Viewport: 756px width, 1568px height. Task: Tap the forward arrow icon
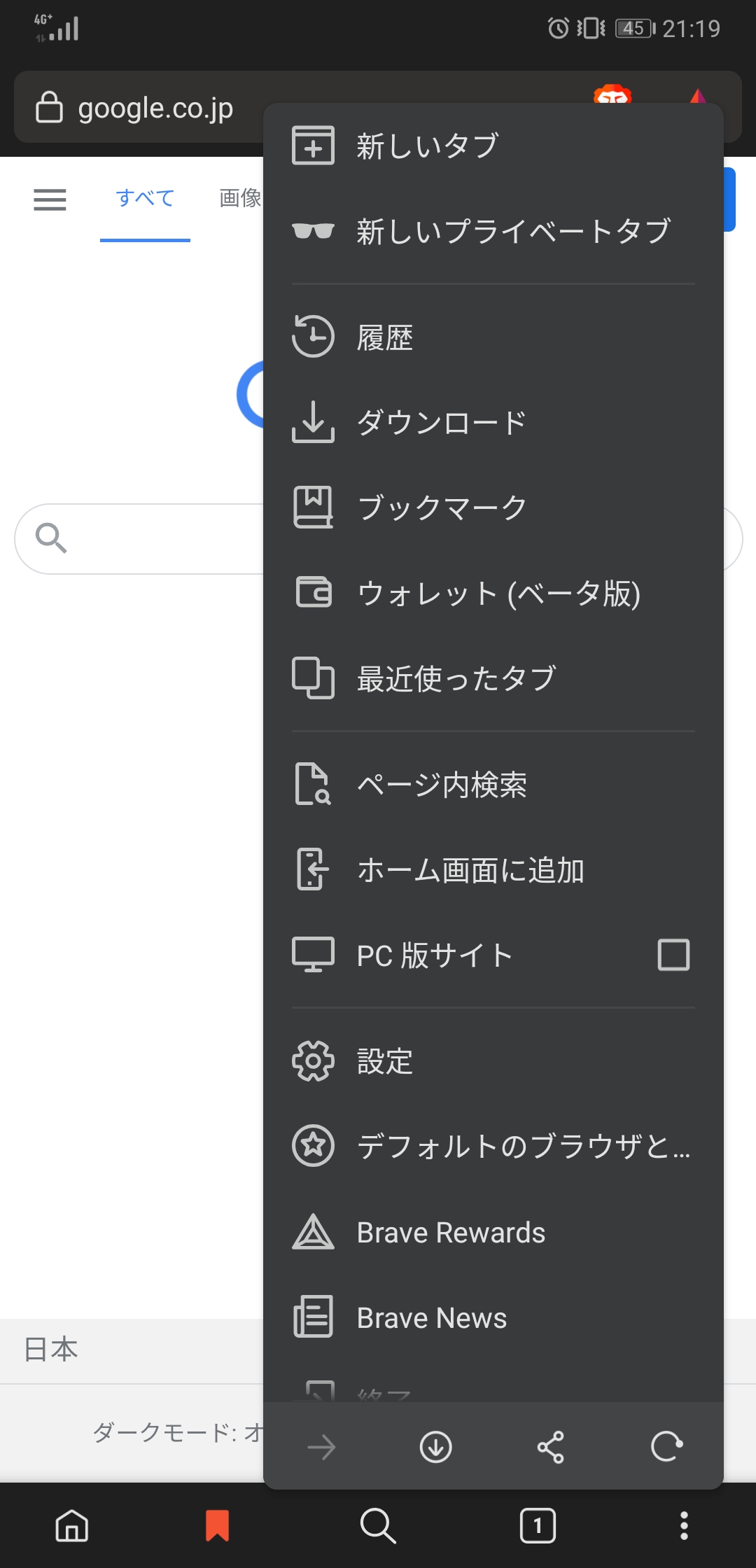point(321,1447)
